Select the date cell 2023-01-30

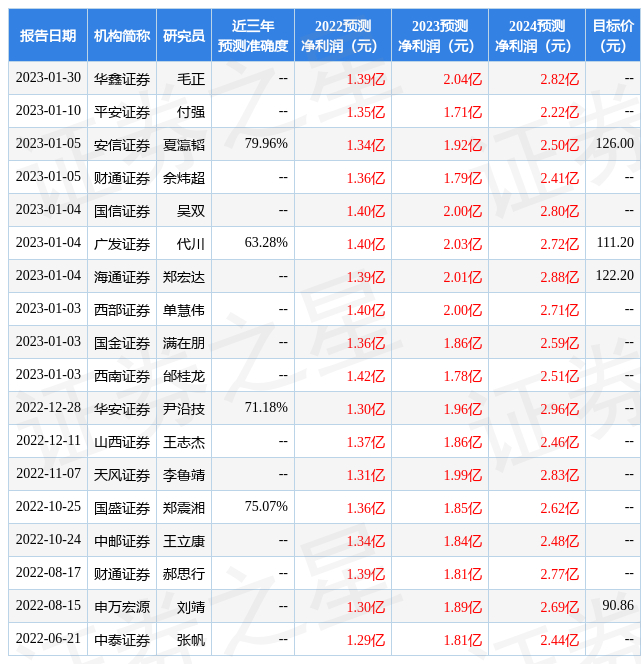(48, 77)
